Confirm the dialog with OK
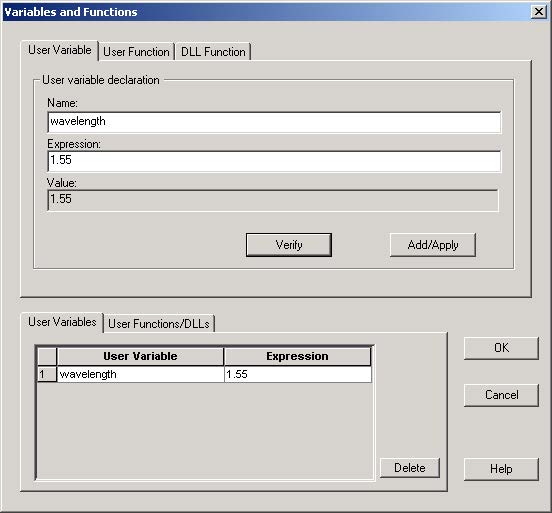 501,348
